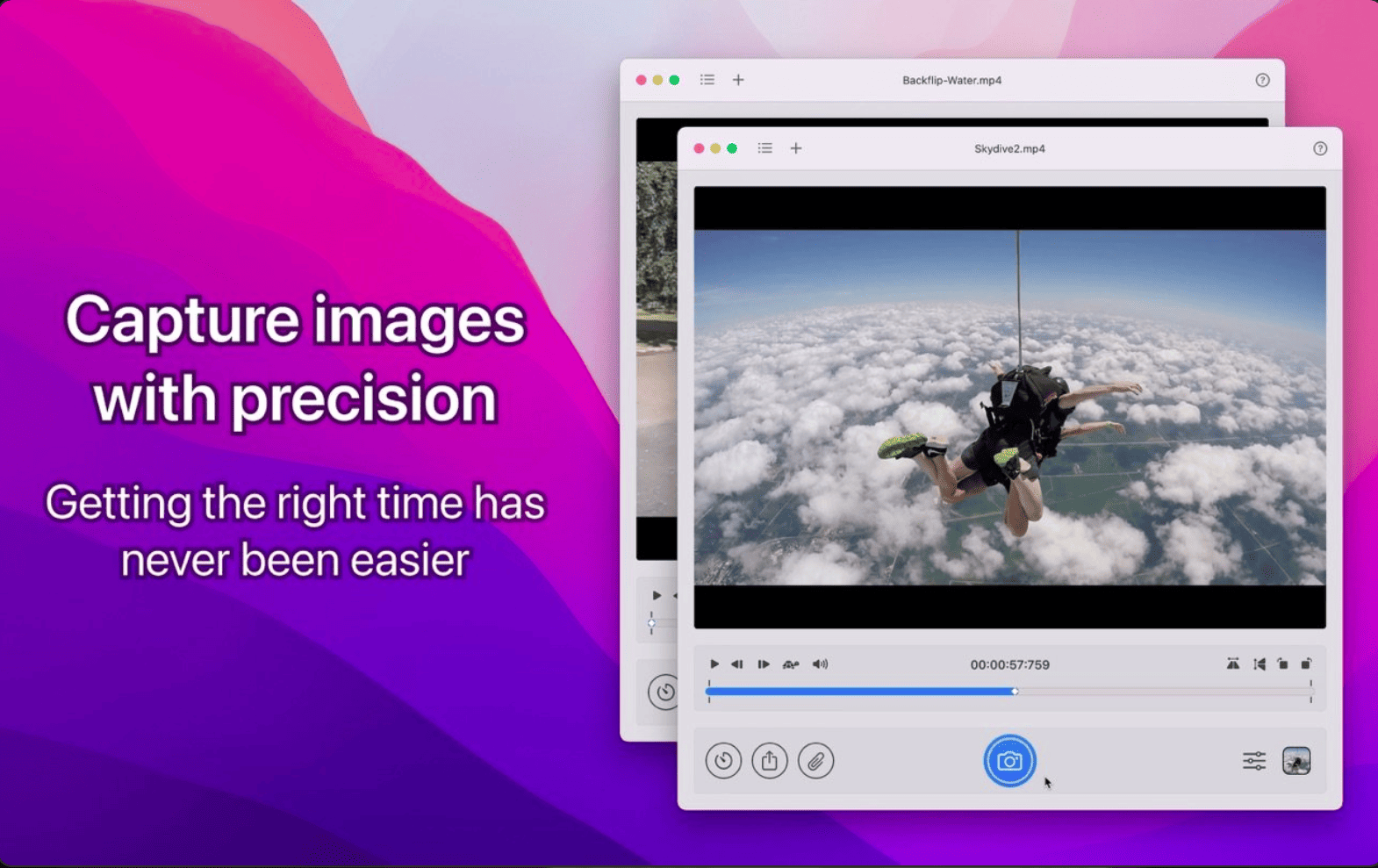The image size is (1378, 868).
Task: Play the Skydive2.mp4 video
Action: click(714, 664)
